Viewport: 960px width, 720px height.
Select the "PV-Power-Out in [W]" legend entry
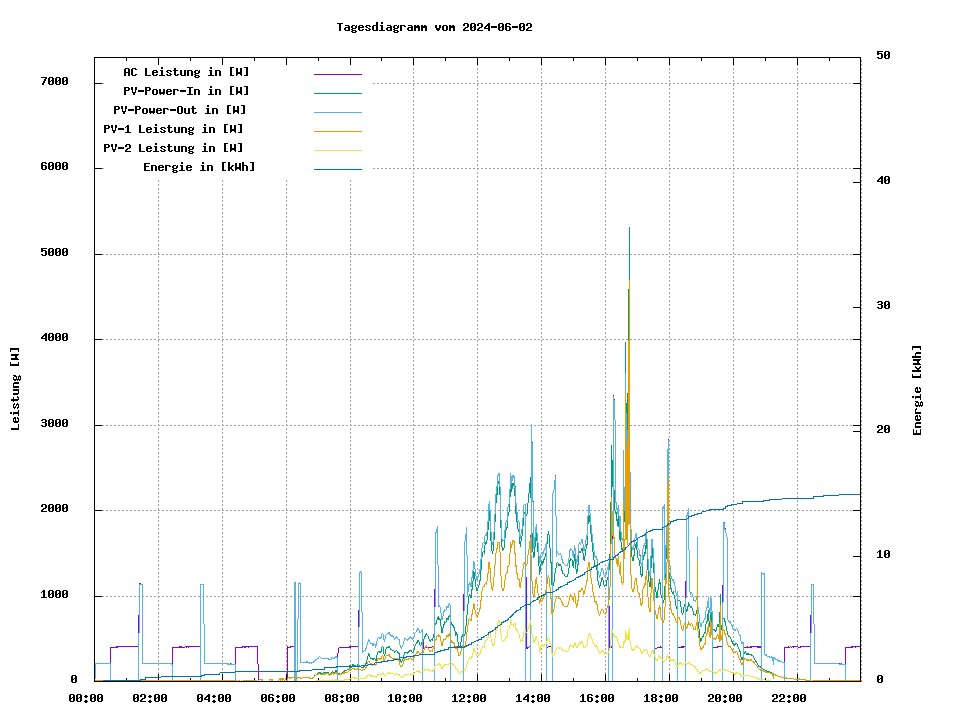[x=180, y=110]
